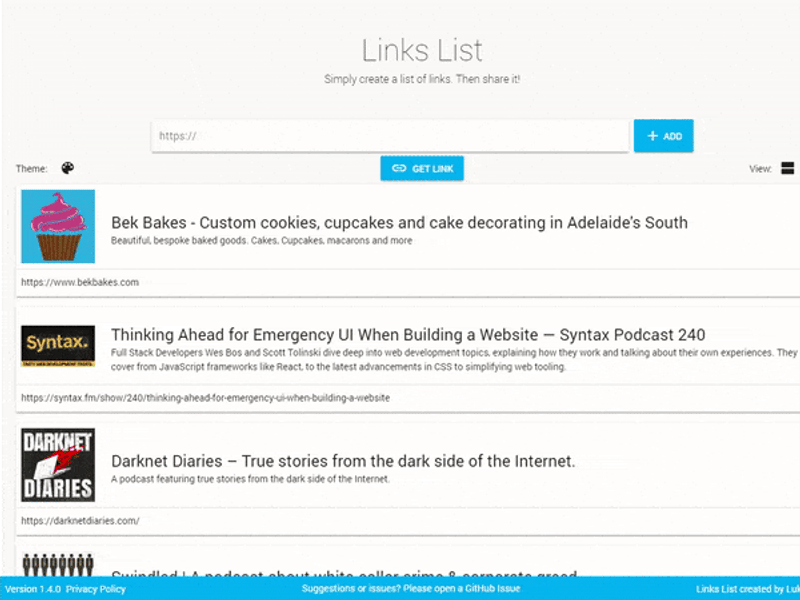Open the Darknet Diaries logo thumbnail
Viewport: 800px width, 600px height.
(x=57, y=464)
